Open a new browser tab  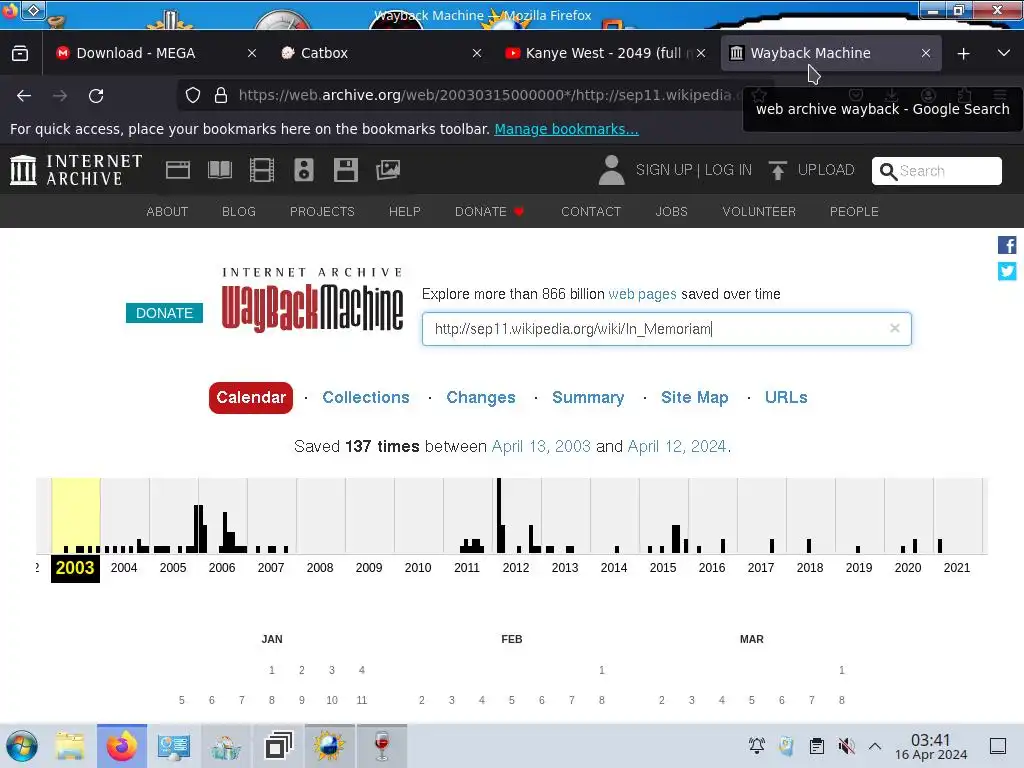point(963,54)
